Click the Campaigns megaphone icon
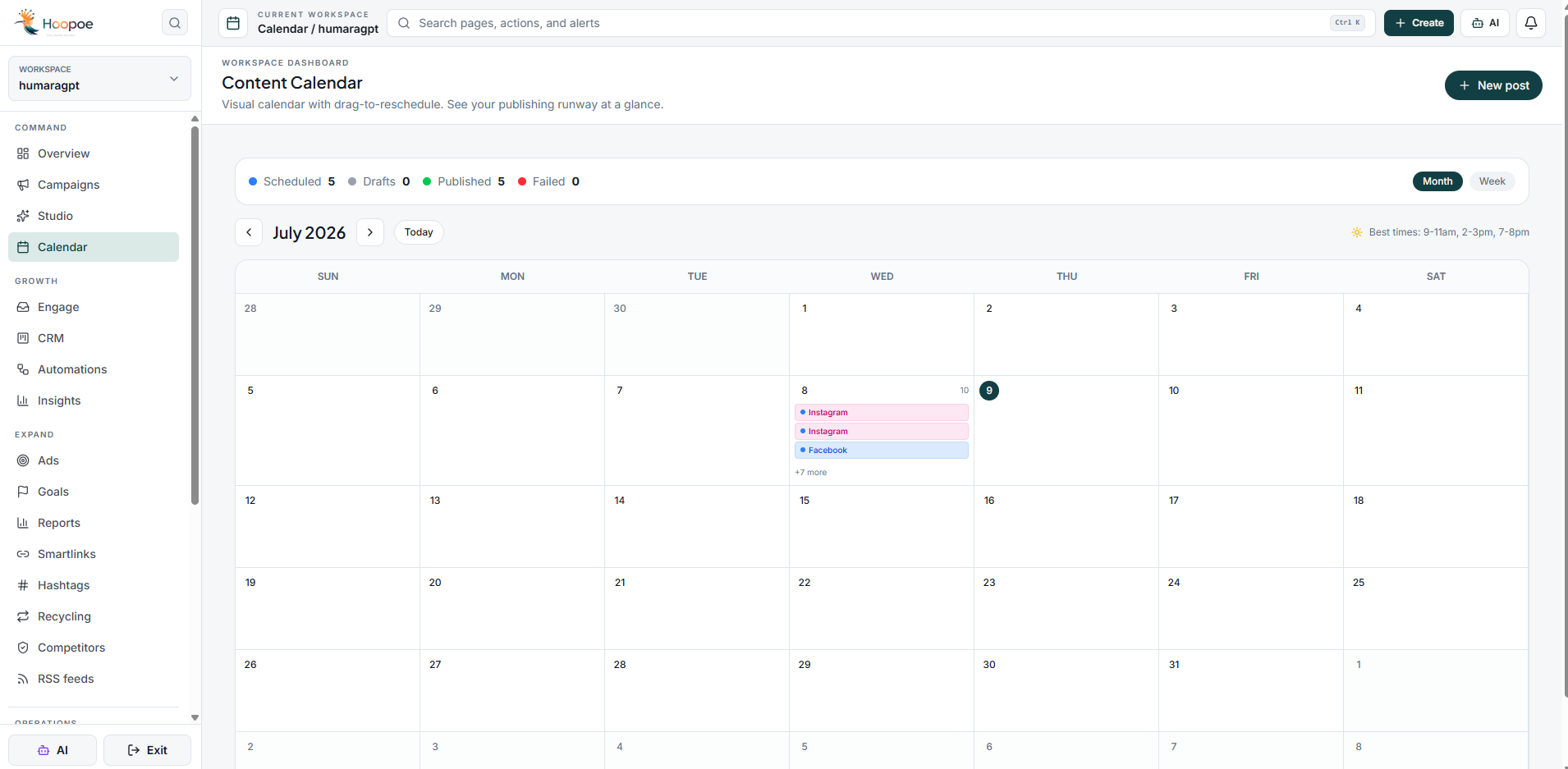1568x769 pixels. point(23,185)
